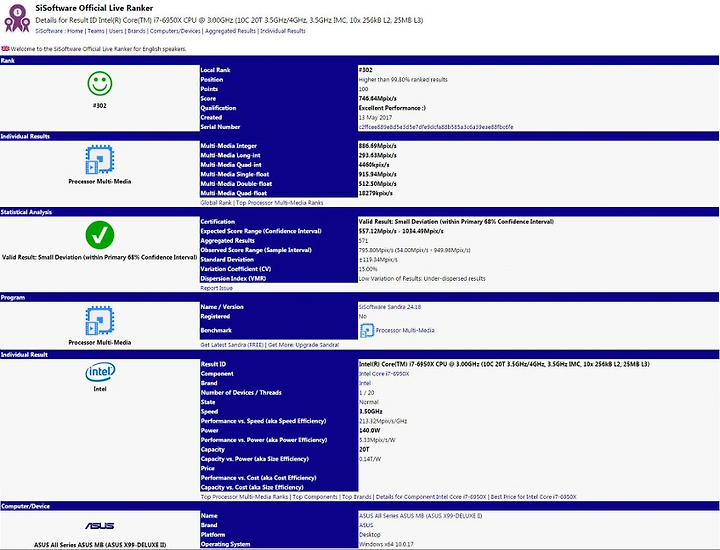Click the Intel brand logo
This screenshot has height=550, width=720.
(100, 372)
